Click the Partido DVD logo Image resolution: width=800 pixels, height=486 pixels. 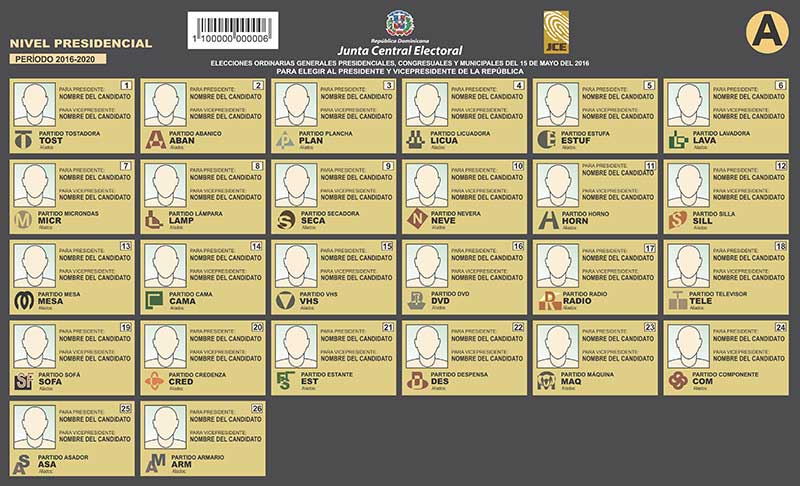(x=416, y=301)
